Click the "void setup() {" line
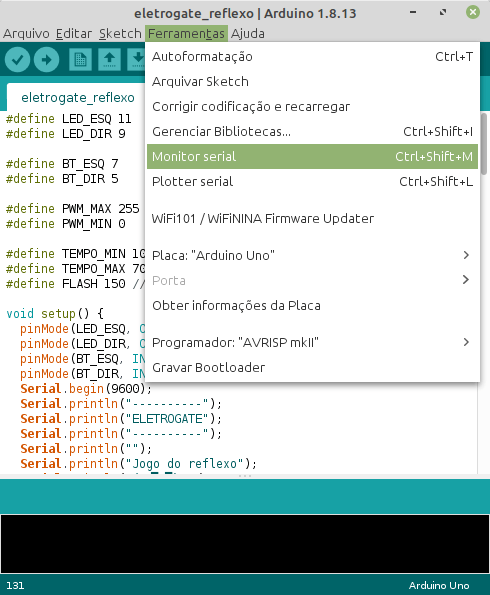 (55, 314)
